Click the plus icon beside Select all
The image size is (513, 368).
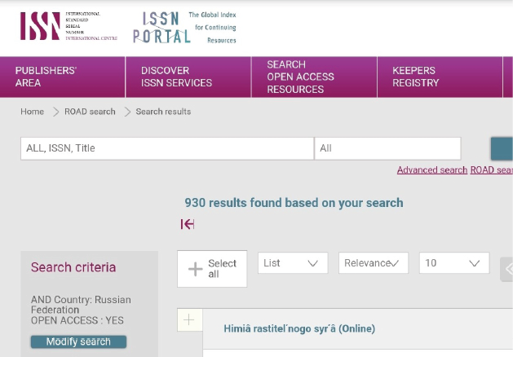(x=195, y=269)
